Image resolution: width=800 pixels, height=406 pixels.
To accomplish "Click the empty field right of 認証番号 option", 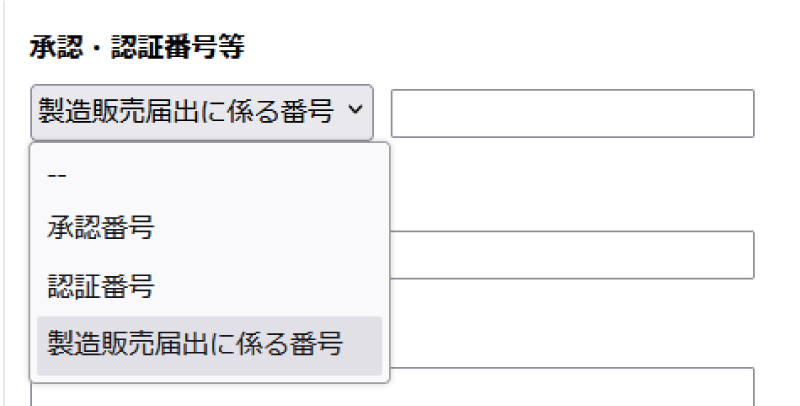I will [571, 255].
